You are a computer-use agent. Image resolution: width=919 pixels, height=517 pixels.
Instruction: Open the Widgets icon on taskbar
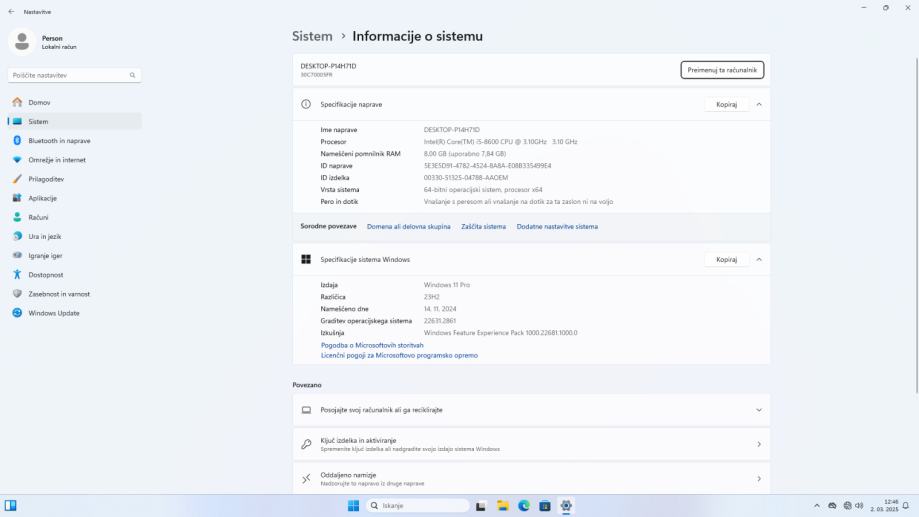coord(11,505)
